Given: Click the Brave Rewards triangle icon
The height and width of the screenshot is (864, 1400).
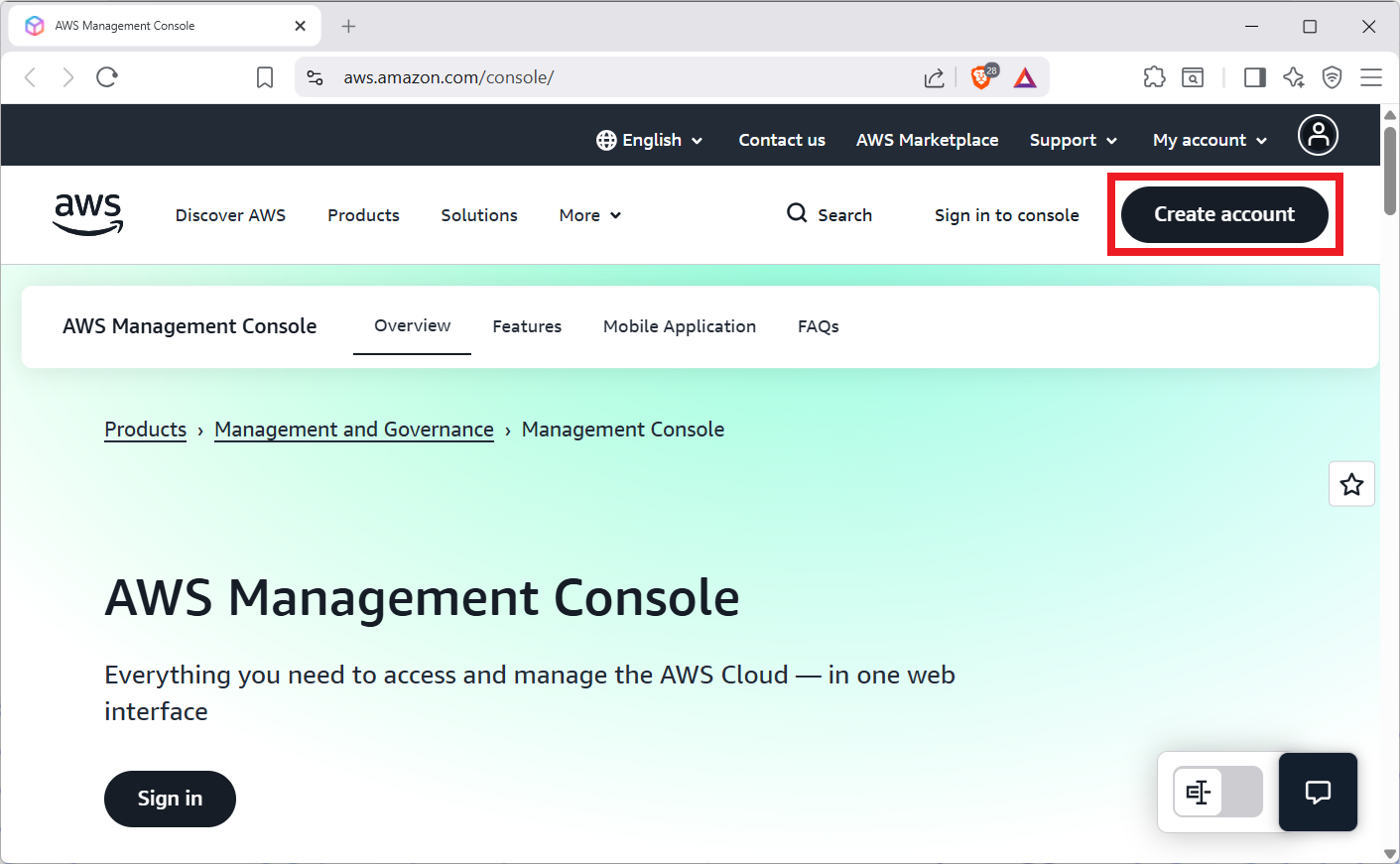Looking at the screenshot, I should [1024, 76].
